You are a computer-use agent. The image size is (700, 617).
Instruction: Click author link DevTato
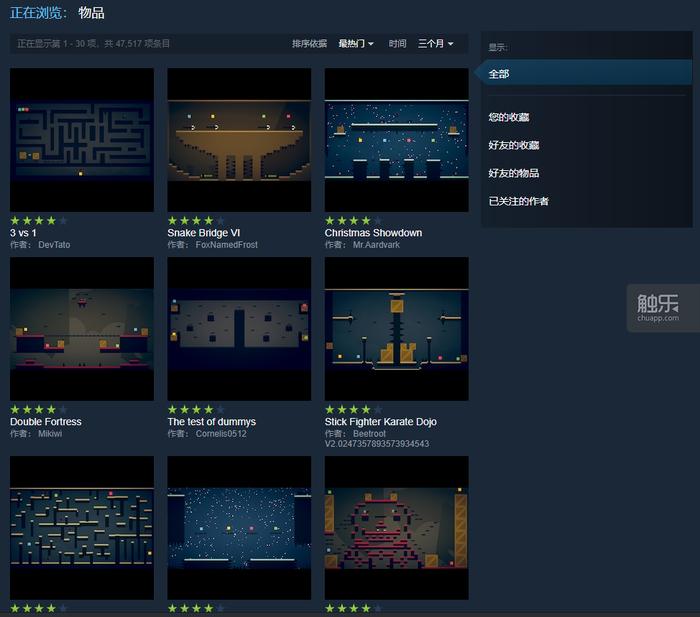(54, 245)
